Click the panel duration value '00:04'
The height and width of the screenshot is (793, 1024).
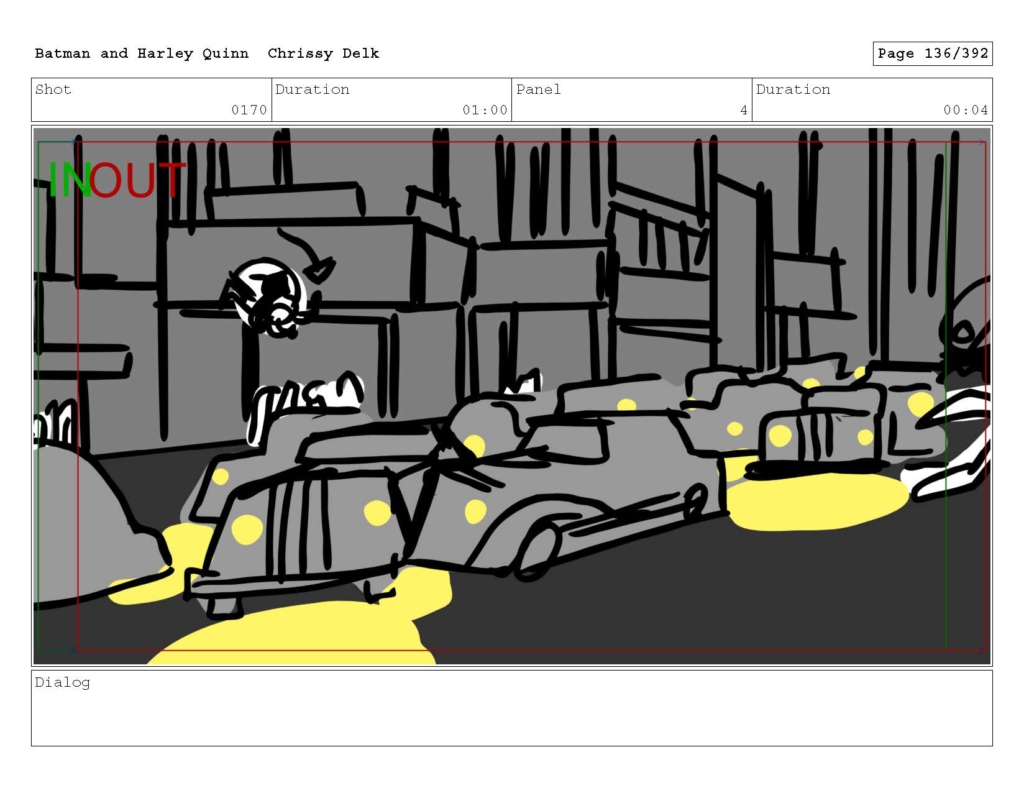click(x=965, y=110)
